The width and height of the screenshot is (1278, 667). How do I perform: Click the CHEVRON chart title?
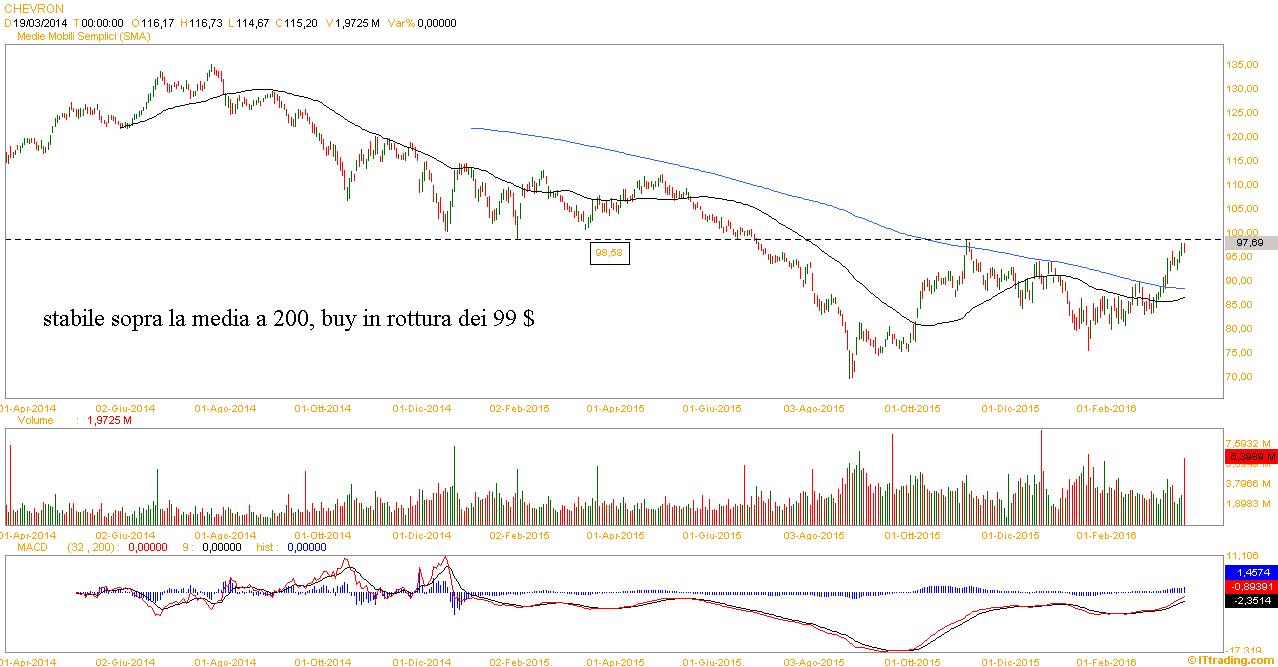(x=34, y=8)
